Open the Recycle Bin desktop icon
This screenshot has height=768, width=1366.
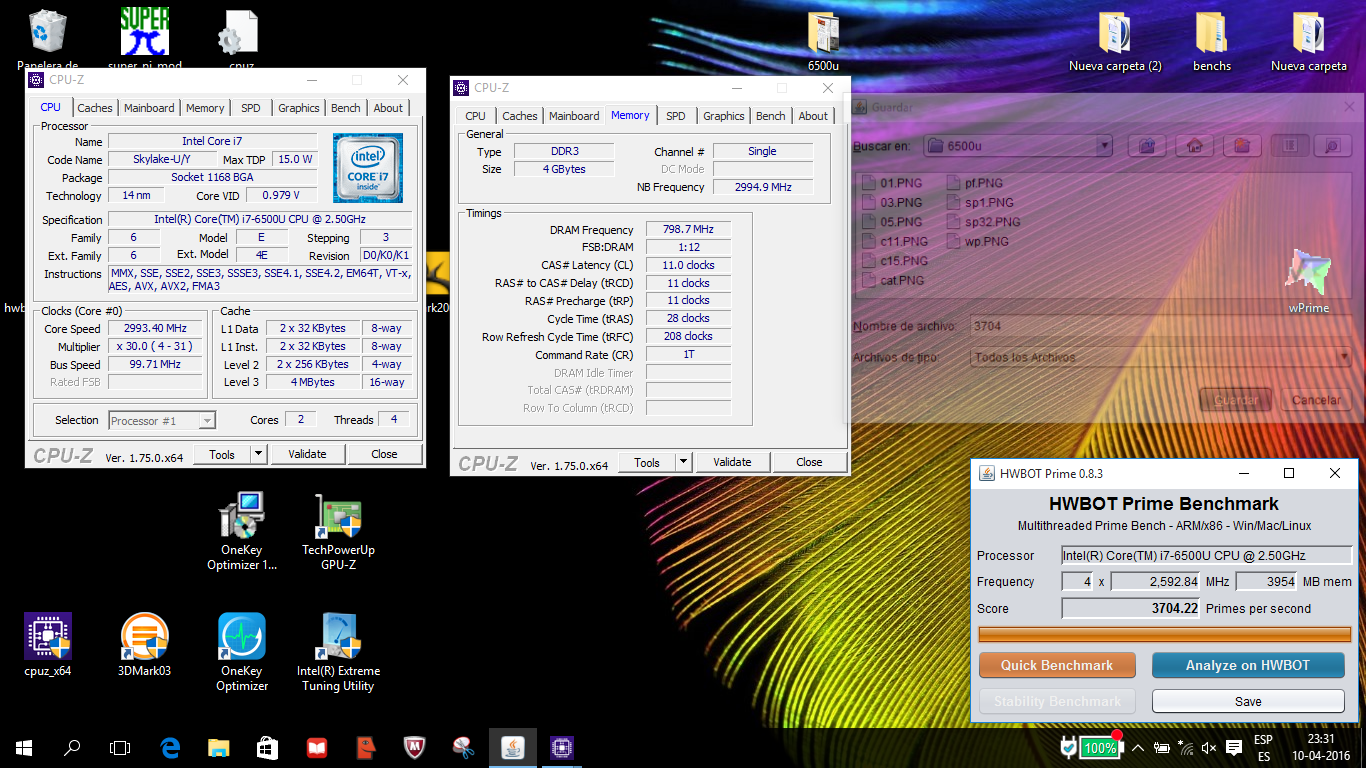[47, 32]
